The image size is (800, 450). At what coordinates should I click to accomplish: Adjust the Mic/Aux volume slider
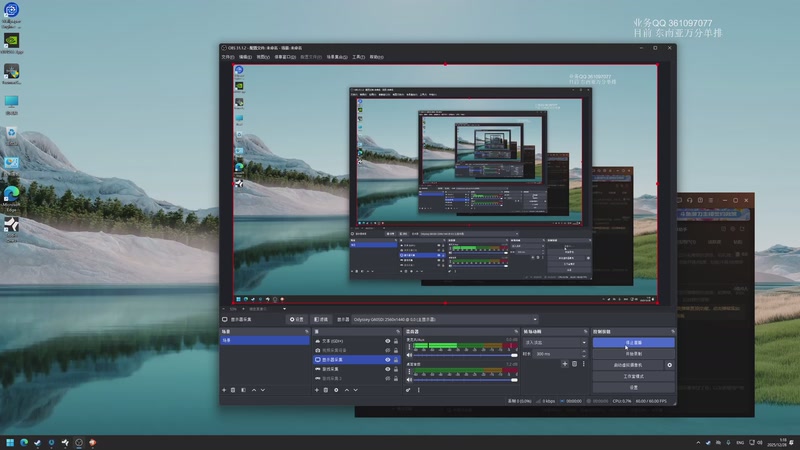click(465, 355)
